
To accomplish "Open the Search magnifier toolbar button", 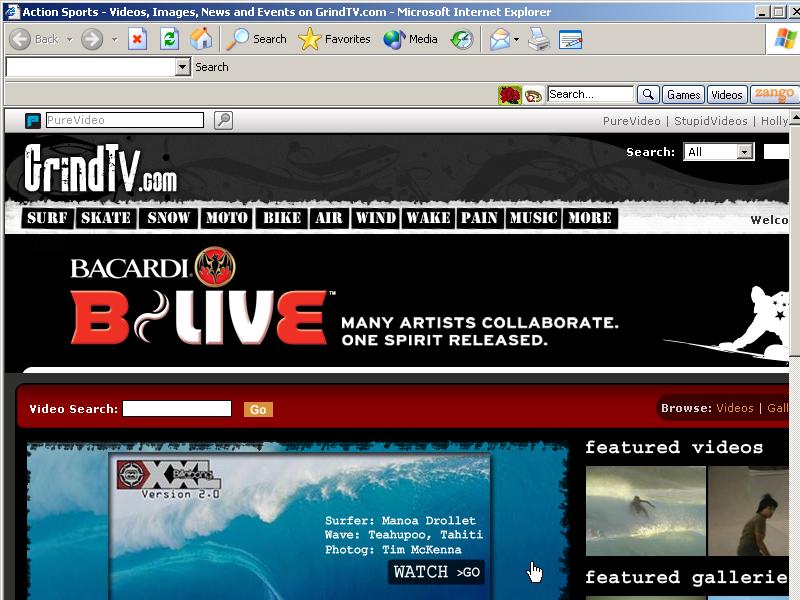I will (x=256, y=39).
